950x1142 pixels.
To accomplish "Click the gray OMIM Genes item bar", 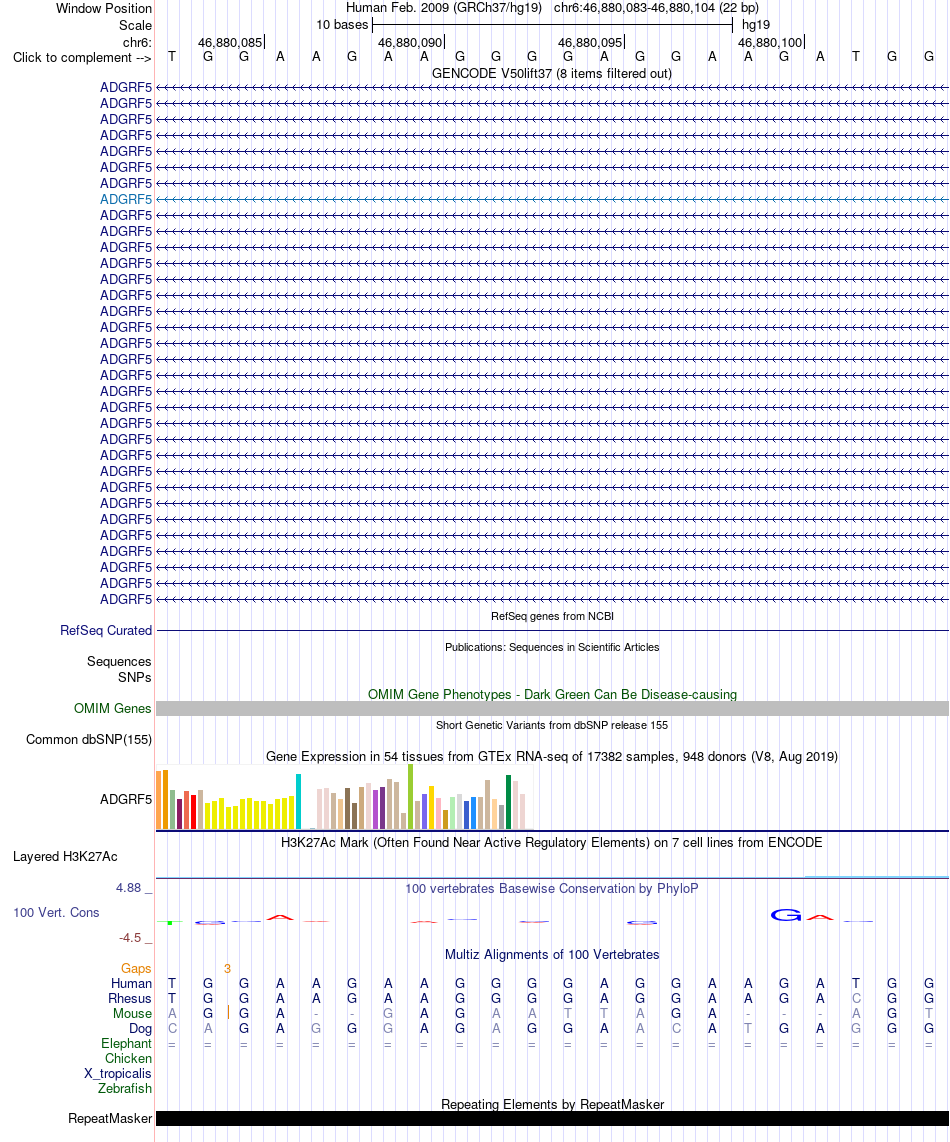I will pos(552,709).
